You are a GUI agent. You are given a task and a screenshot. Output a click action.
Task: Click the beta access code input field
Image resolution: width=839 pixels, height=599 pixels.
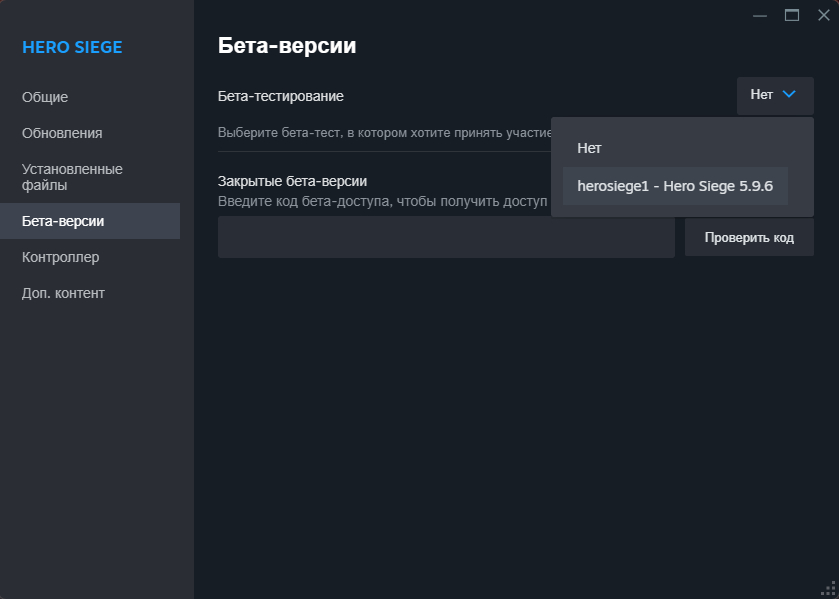[x=446, y=237]
